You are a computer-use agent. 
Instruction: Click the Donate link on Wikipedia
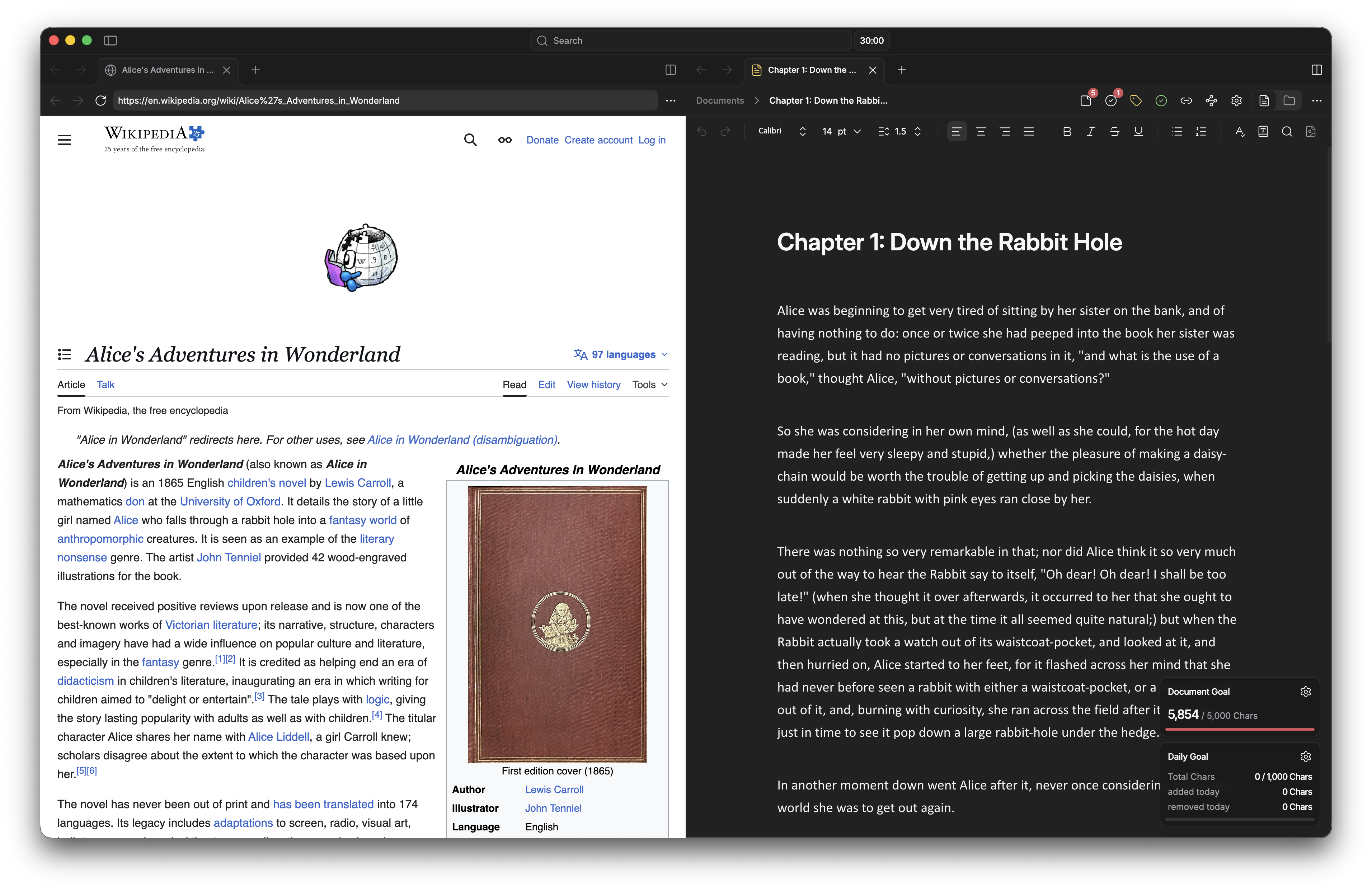pyautogui.click(x=542, y=140)
